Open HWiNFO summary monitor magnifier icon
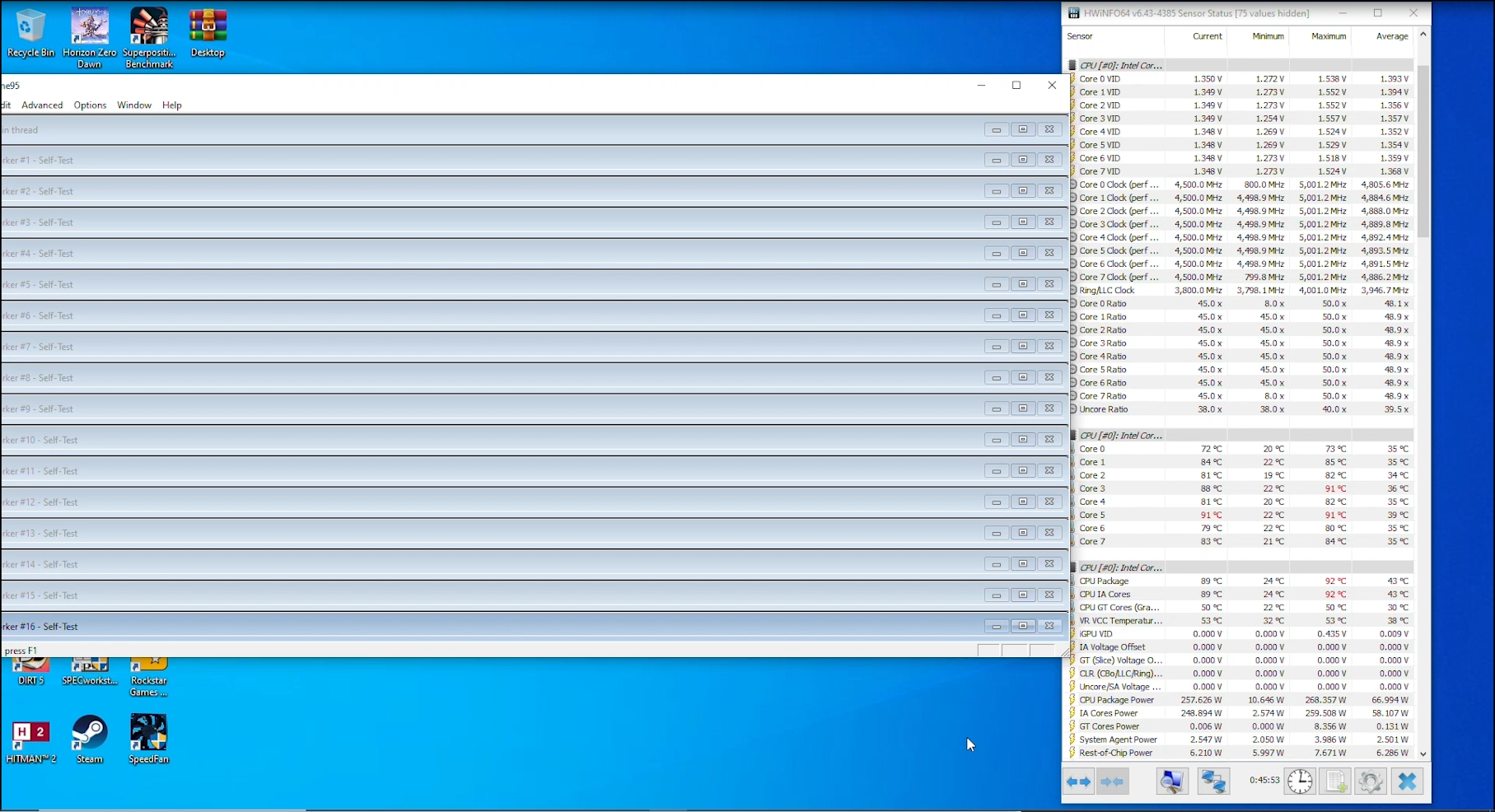This screenshot has height=812, width=1495. [1171, 782]
